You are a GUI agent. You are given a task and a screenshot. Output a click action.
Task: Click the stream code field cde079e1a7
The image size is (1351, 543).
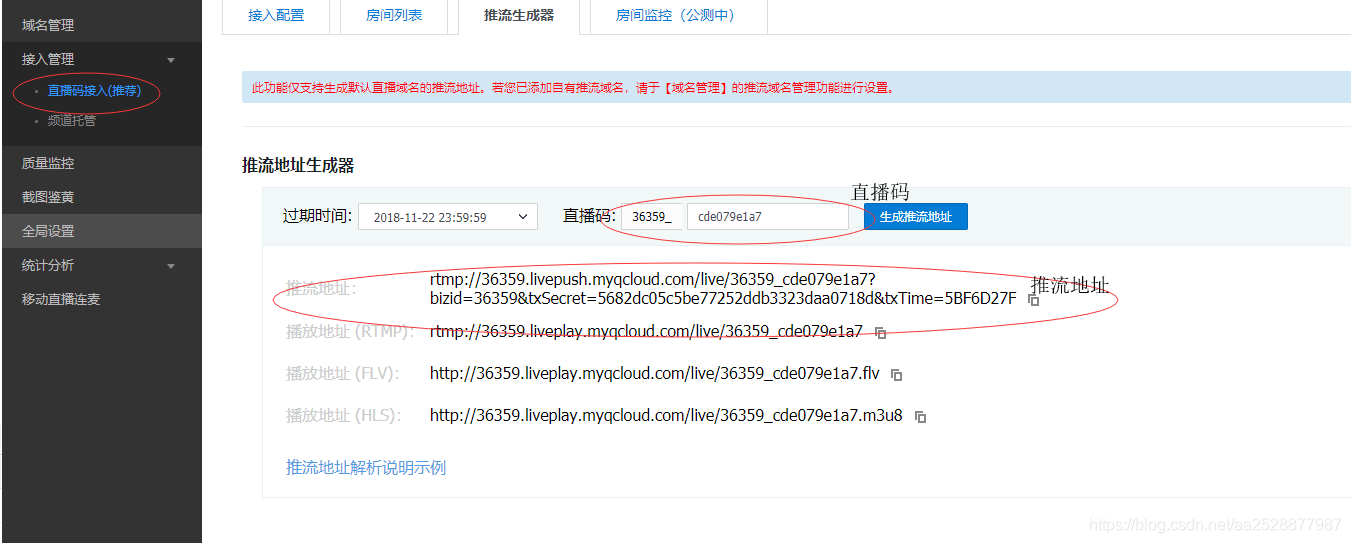coord(768,217)
